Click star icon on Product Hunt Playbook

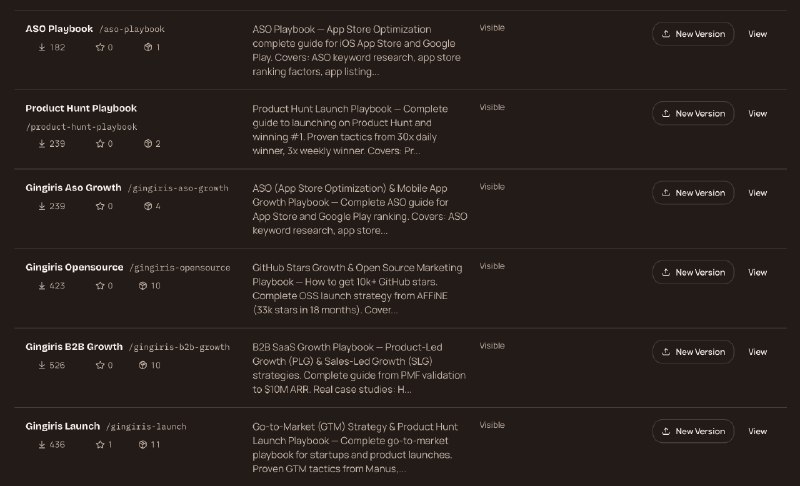click(x=100, y=144)
